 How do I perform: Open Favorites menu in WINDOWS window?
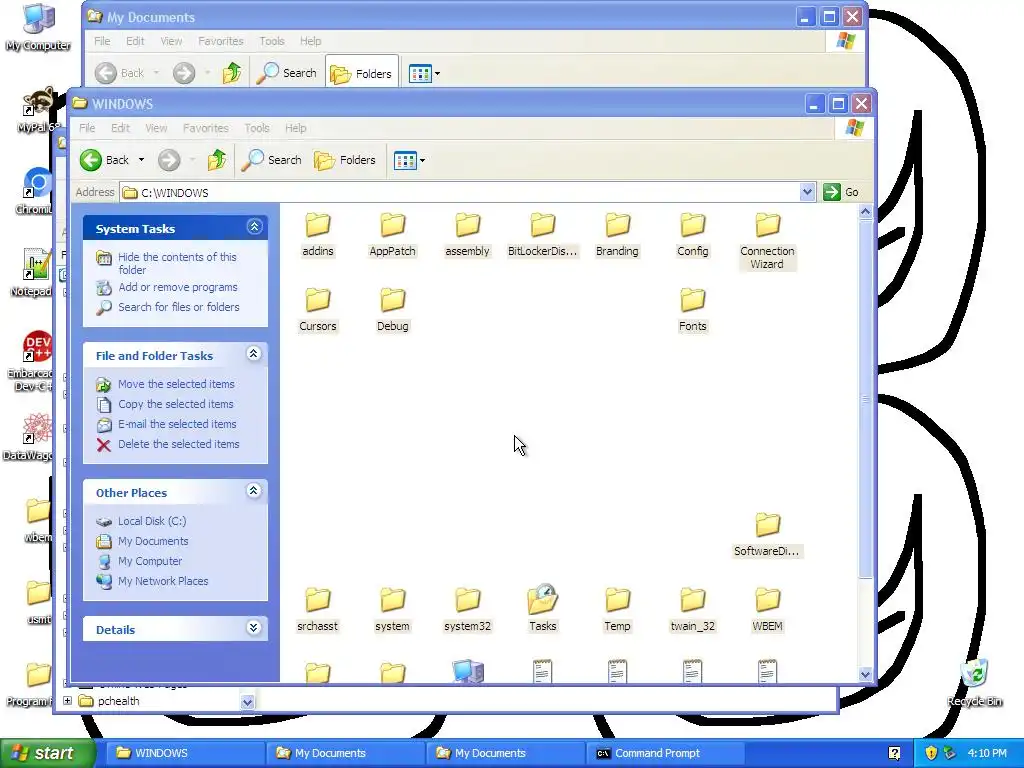pyautogui.click(x=206, y=128)
